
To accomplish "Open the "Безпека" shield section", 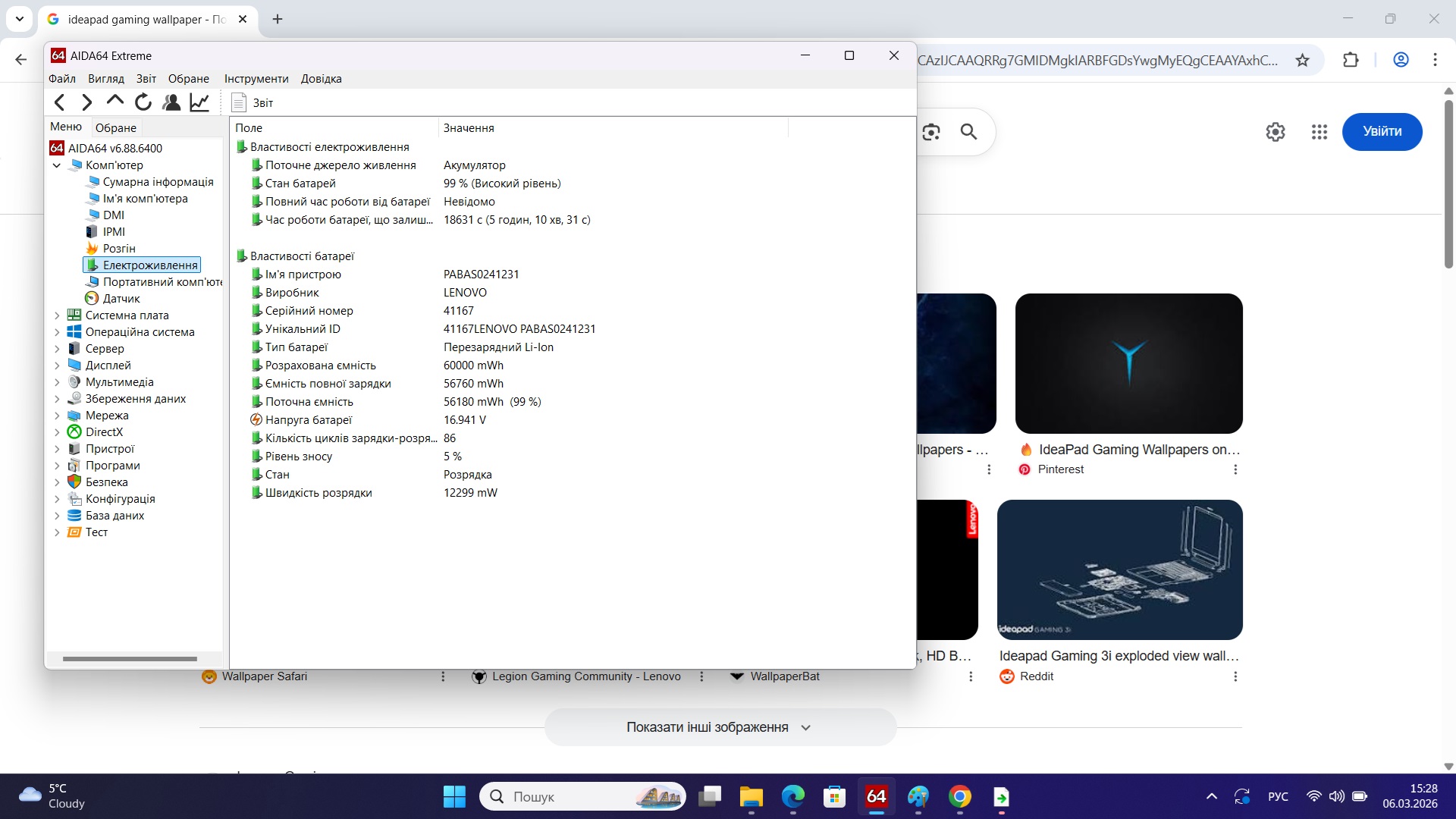I will (105, 482).
